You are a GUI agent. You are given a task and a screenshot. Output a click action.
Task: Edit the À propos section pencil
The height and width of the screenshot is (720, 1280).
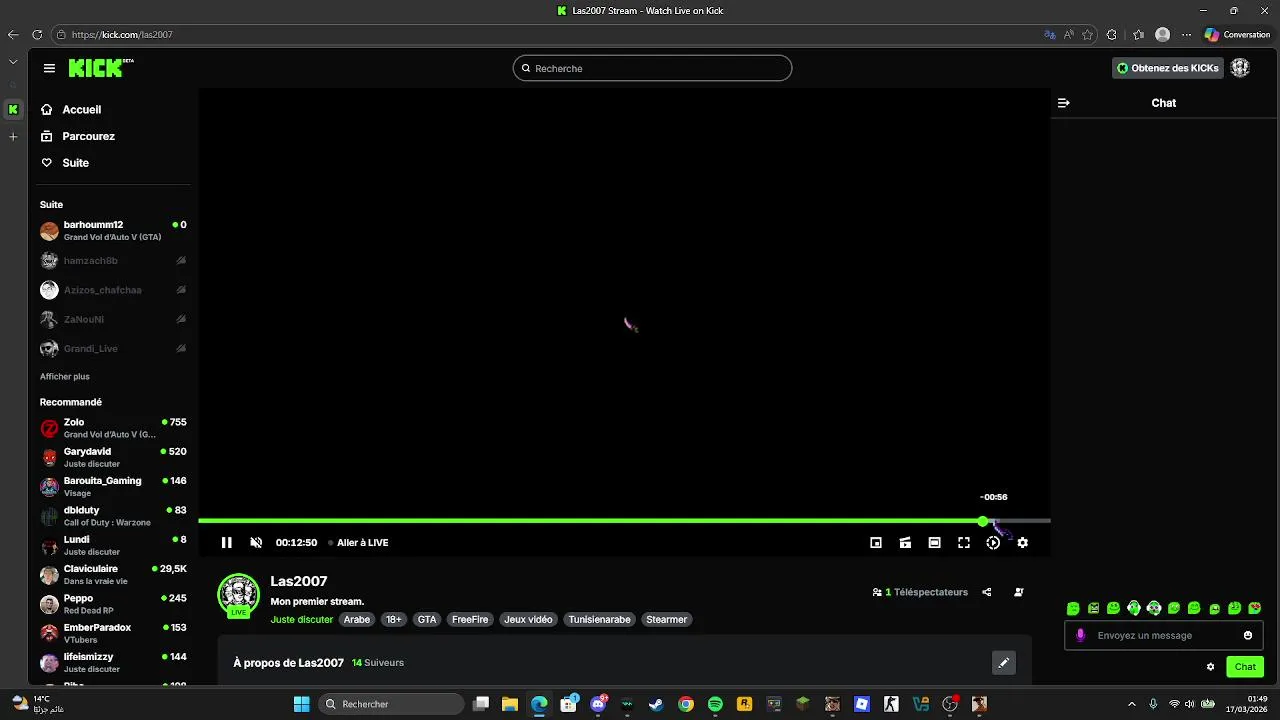coord(1004,663)
